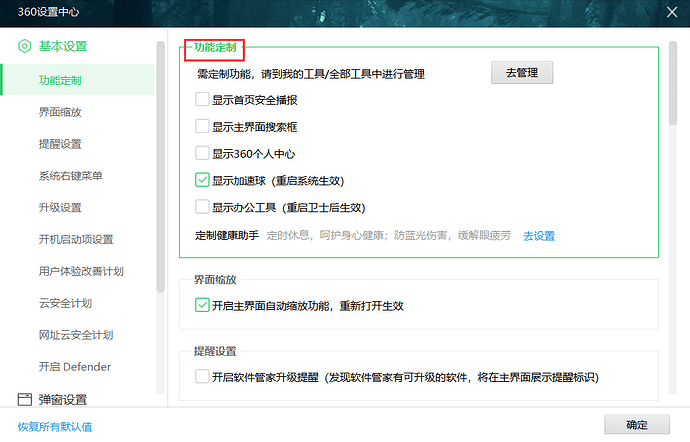Click 去设置 link for 定制健康助手
Image resolution: width=690 pixels, height=442 pixels.
(539, 236)
